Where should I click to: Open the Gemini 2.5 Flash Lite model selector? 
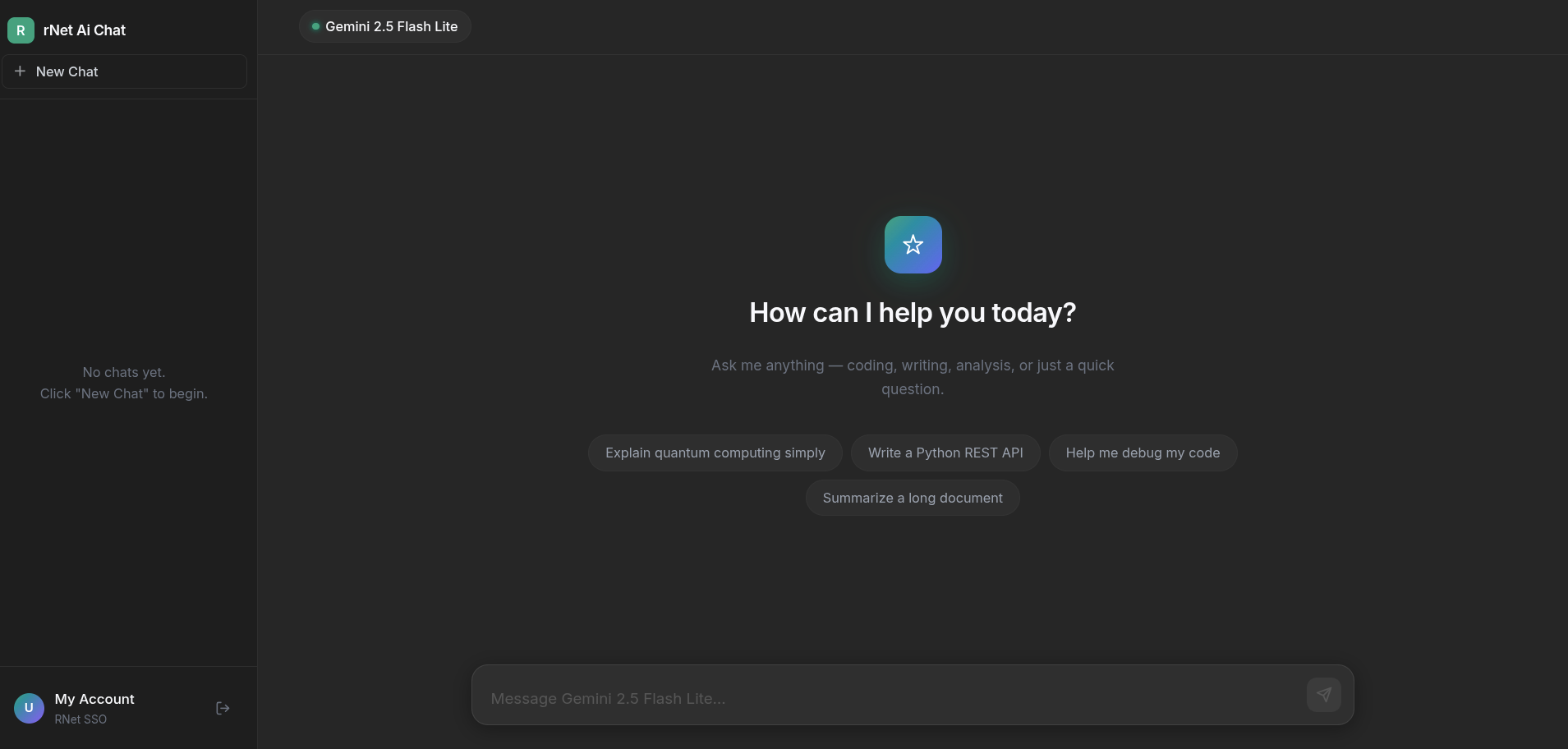click(x=384, y=26)
